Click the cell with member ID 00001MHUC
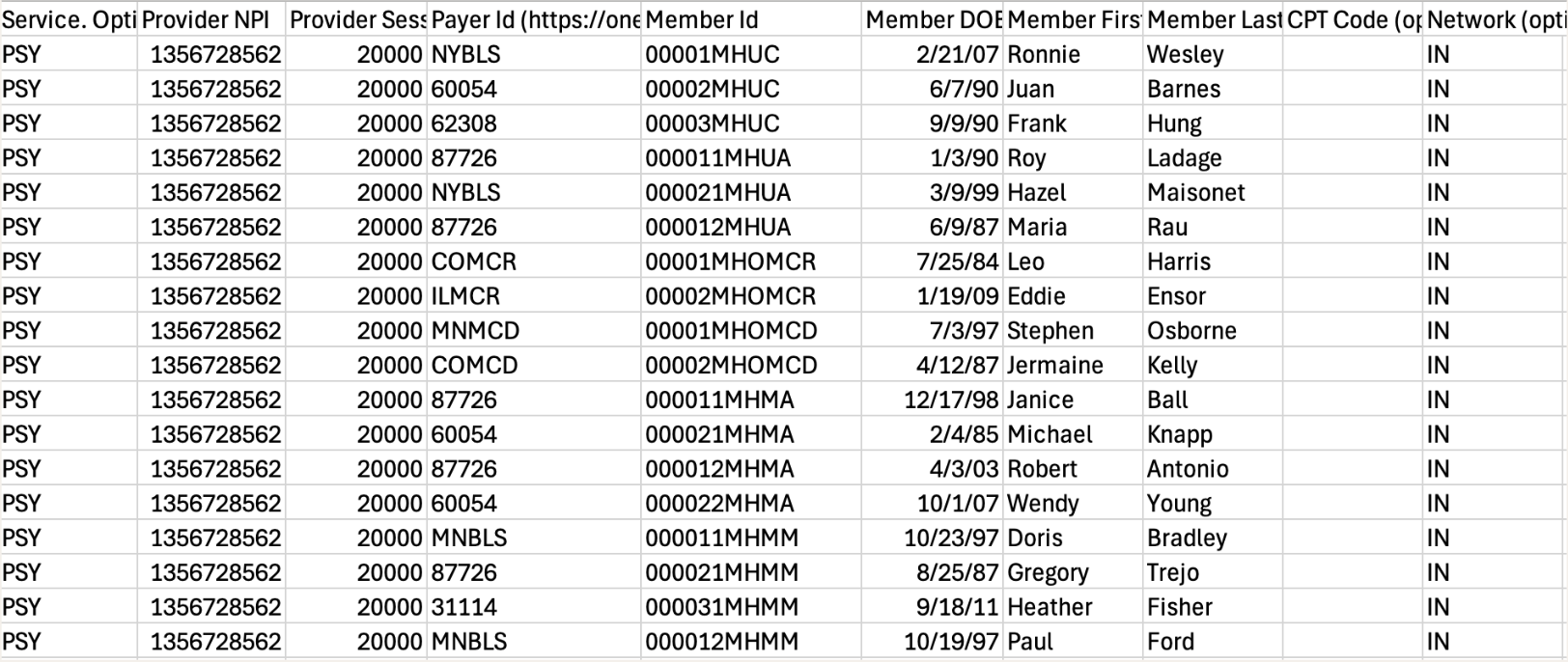This screenshot has width=1568, height=662. coord(751,54)
